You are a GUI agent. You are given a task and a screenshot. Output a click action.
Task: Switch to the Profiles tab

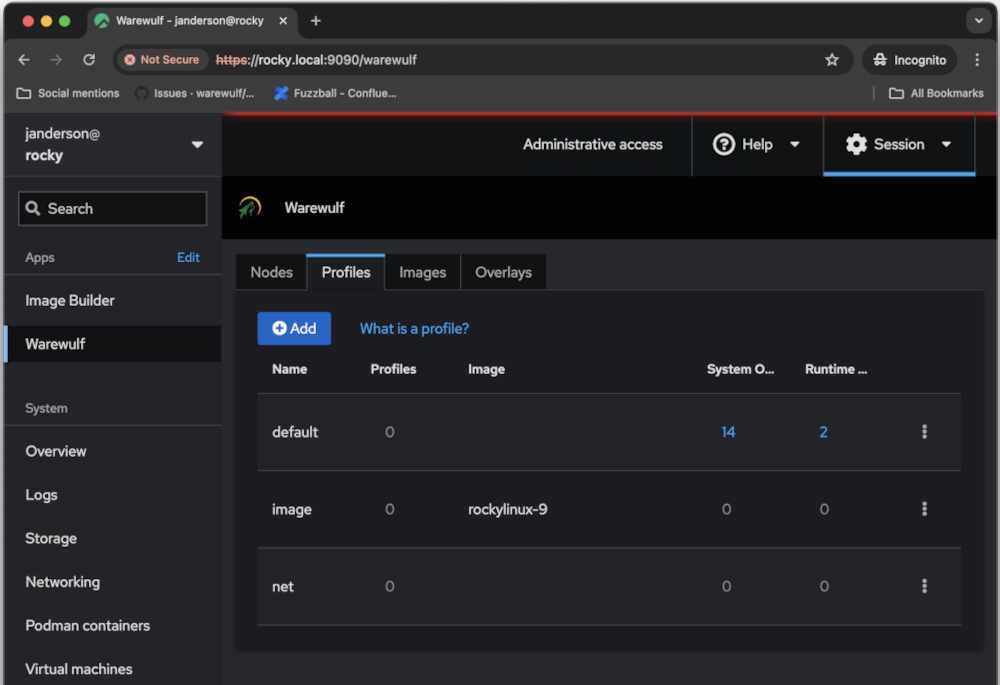(x=346, y=272)
